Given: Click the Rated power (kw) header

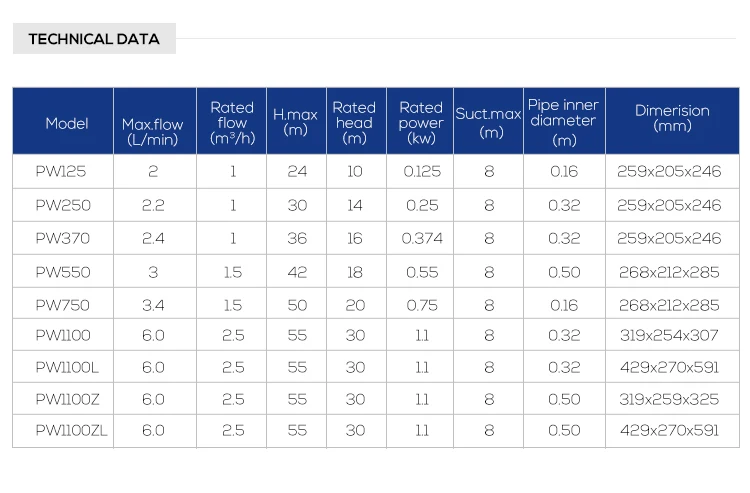Looking at the screenshot, I should coord(421,122).
